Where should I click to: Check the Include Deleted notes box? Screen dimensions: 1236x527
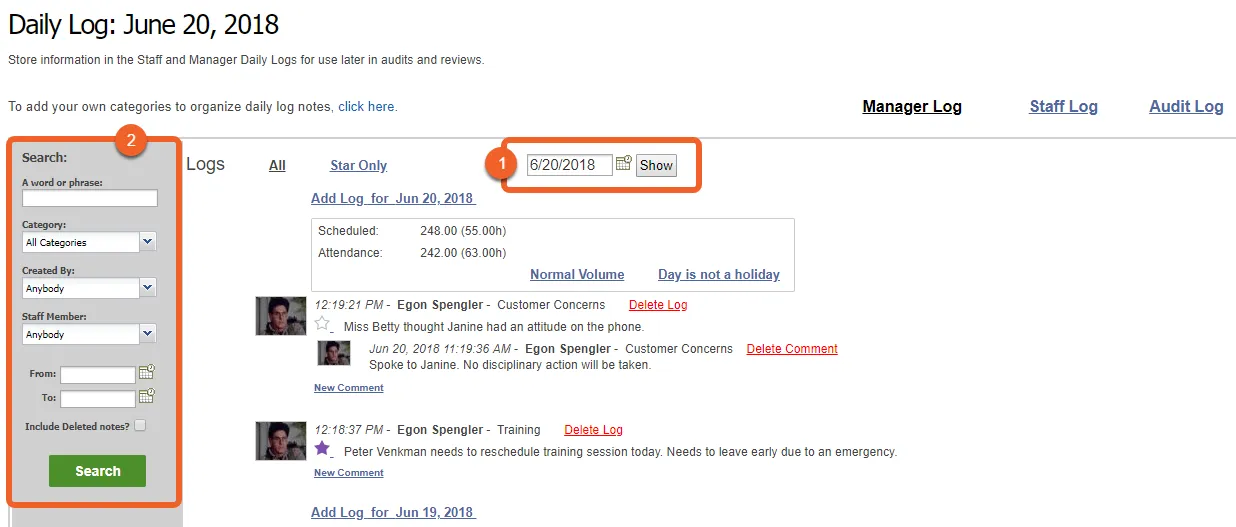click(x=140, y=425)
